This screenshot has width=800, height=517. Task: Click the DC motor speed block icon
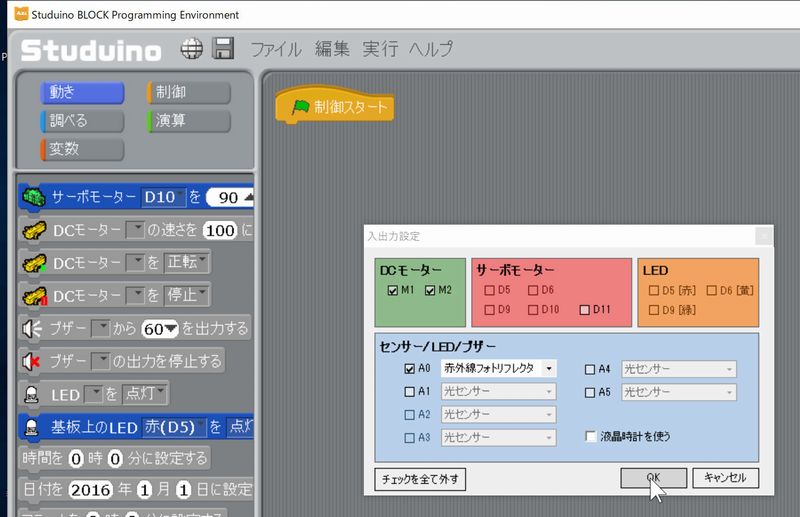click(x=33, y=230)
